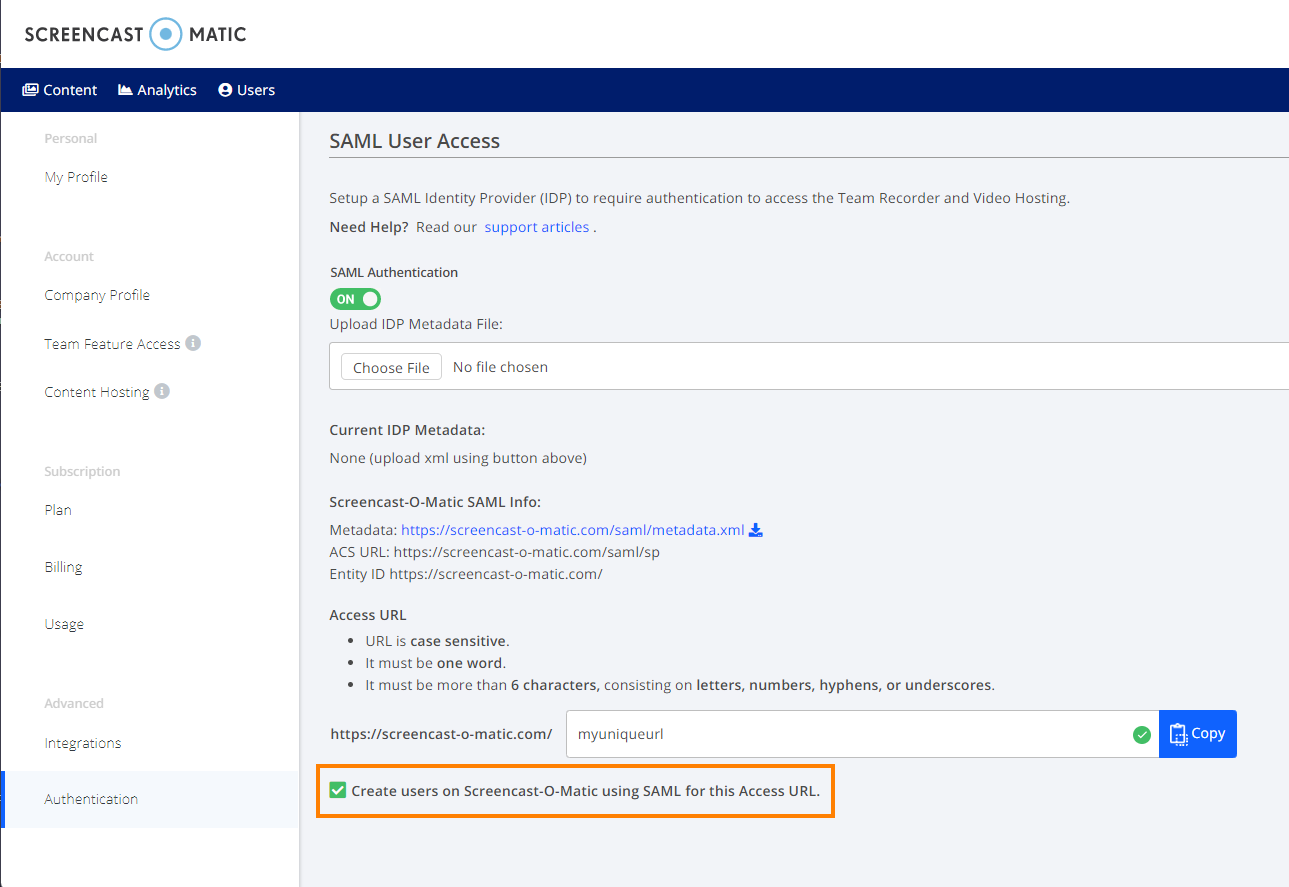
Task: Copy the access URL
Action: pos(1198,734)
